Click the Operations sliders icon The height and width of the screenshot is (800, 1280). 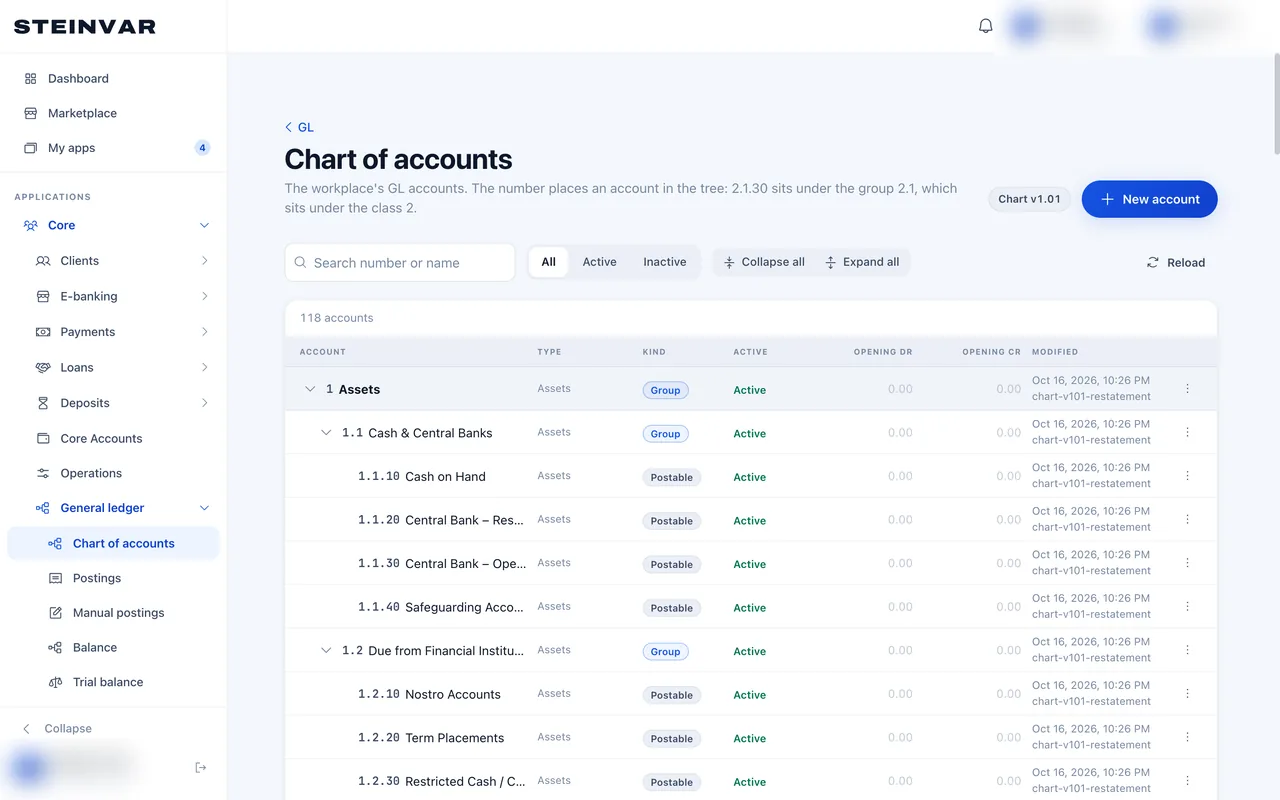[43, 473]
